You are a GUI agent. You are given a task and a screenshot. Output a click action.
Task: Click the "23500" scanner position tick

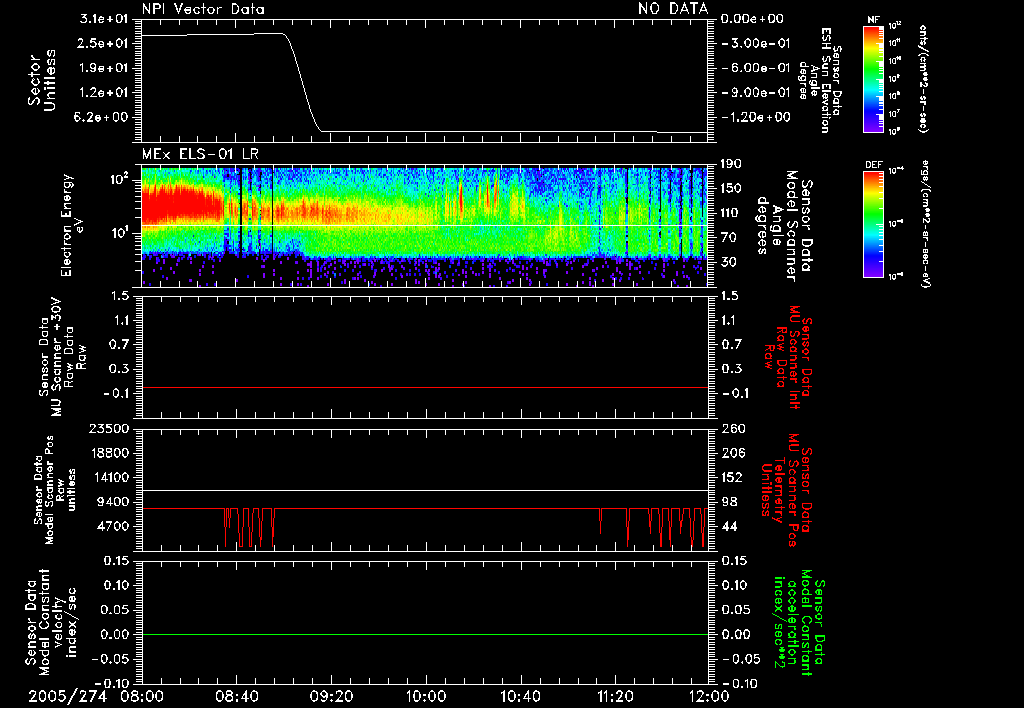pos(108,429)
